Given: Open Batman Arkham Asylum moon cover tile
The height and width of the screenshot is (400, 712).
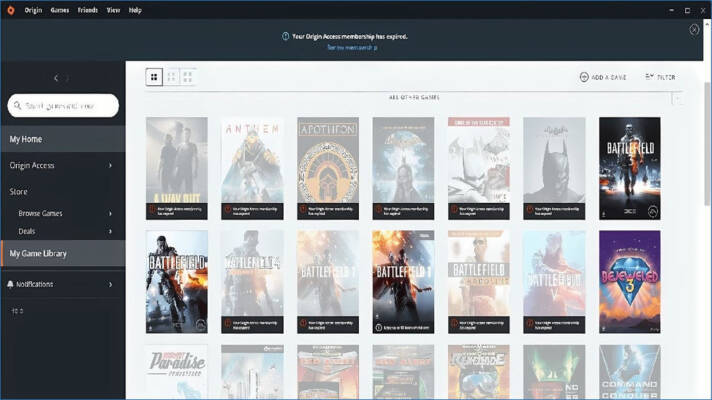Looking at the screenshot, I should pos(403,168).
